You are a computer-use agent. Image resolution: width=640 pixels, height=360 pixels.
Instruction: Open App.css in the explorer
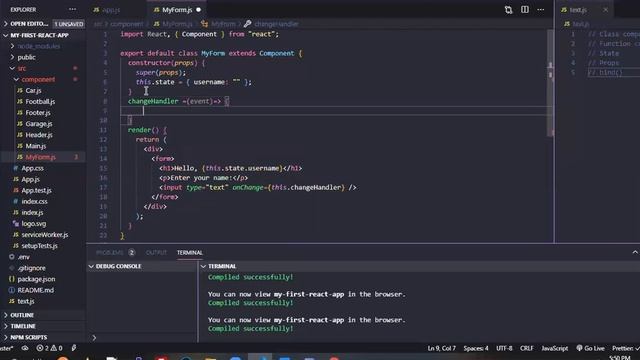[x=32, y=168]
